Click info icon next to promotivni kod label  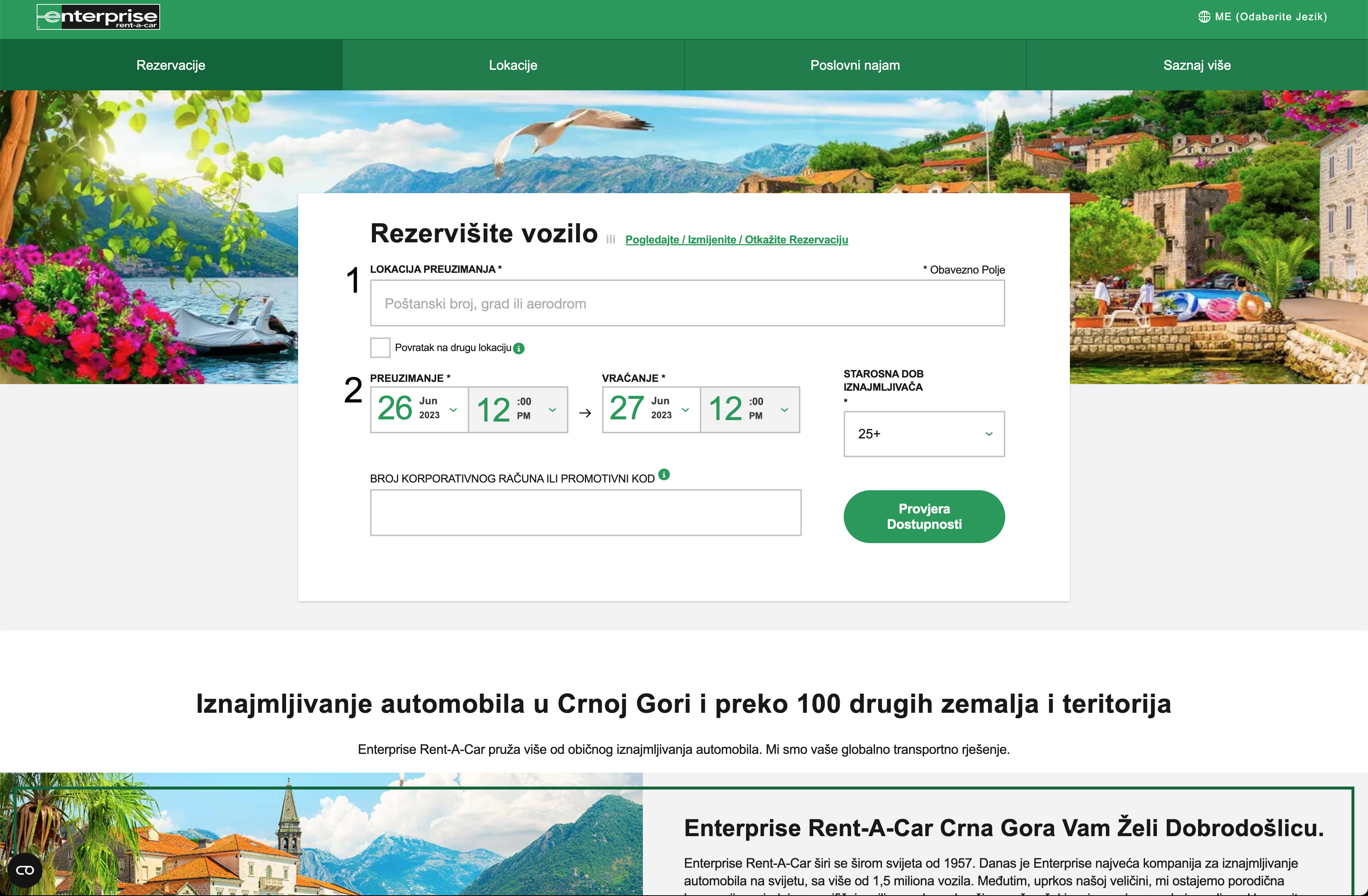click(664, 475)
